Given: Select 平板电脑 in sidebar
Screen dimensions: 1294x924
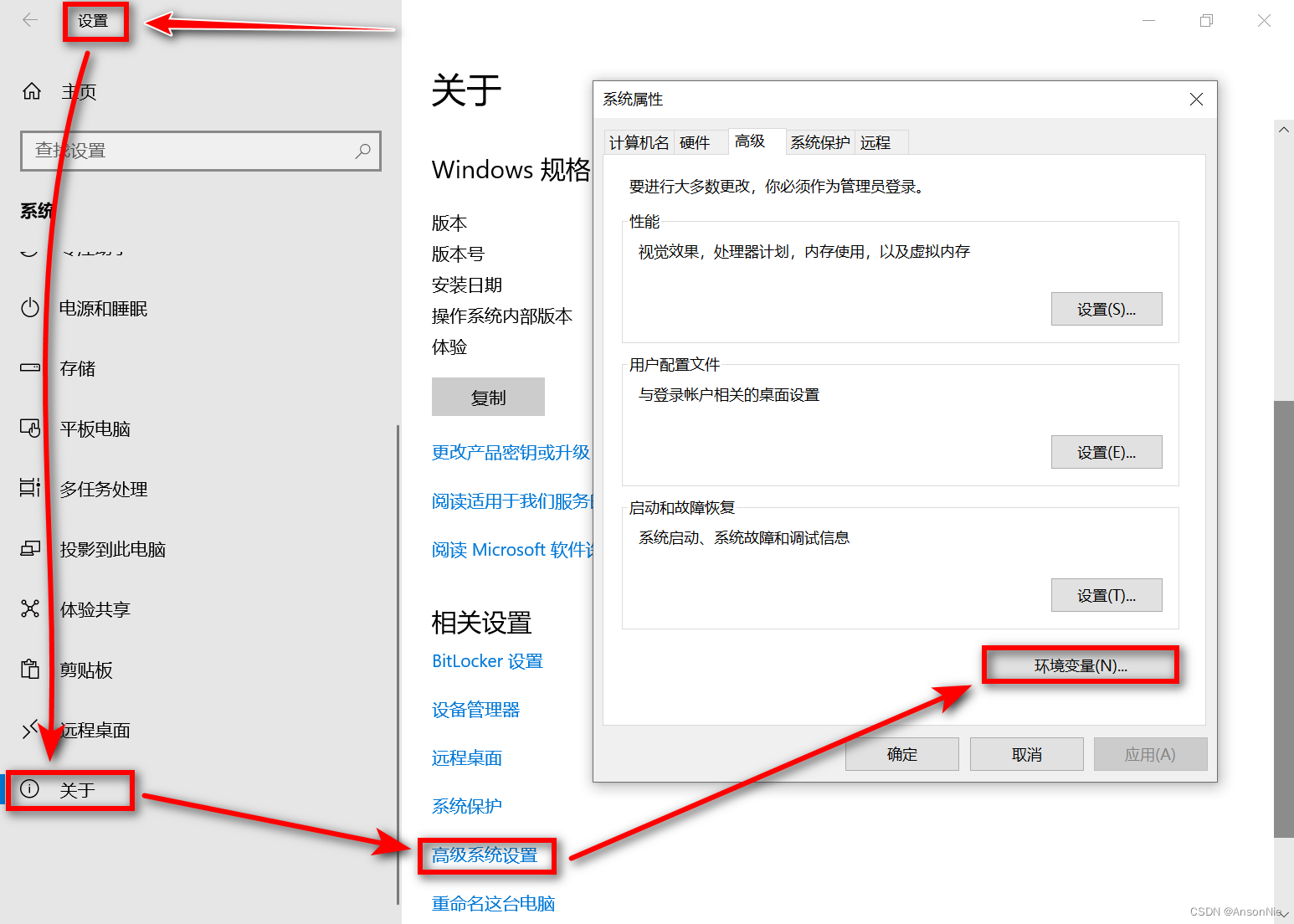Looking at the screenshot, I should (95, 429).
